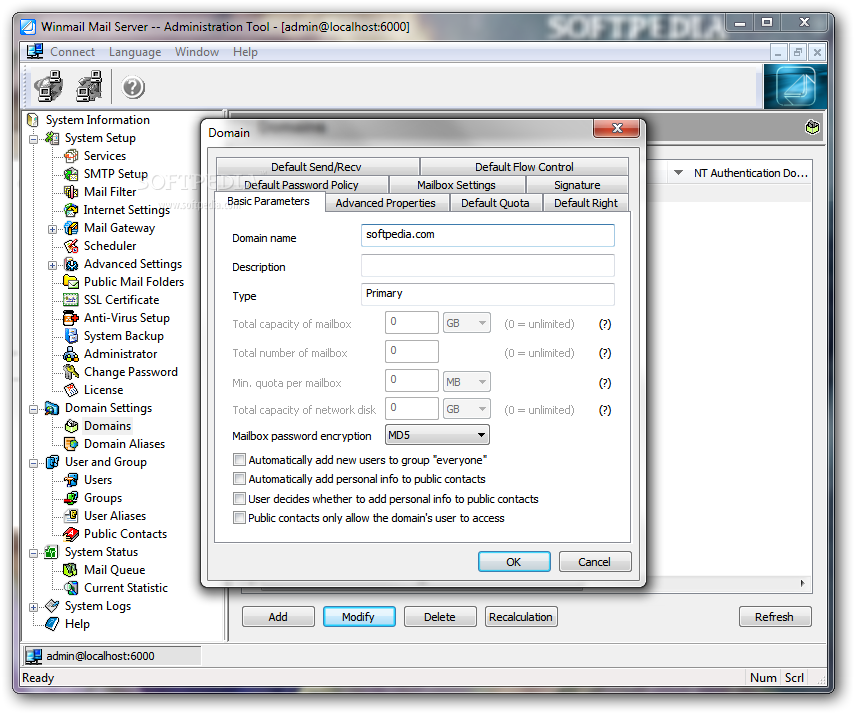Open the Connect menu
The image size is (855, 714).
72,52
